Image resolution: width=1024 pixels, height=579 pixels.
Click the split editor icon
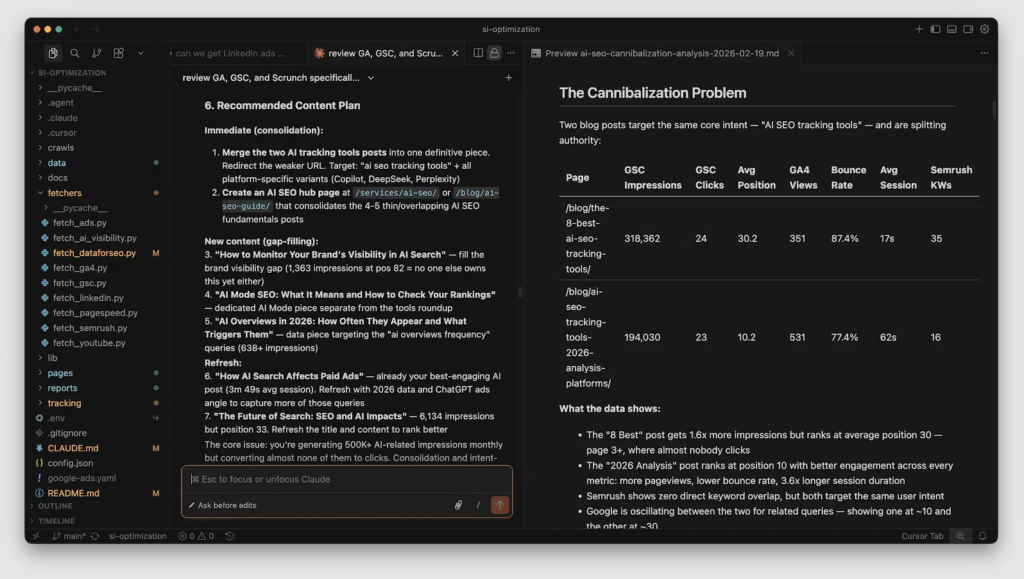point(478,53)
